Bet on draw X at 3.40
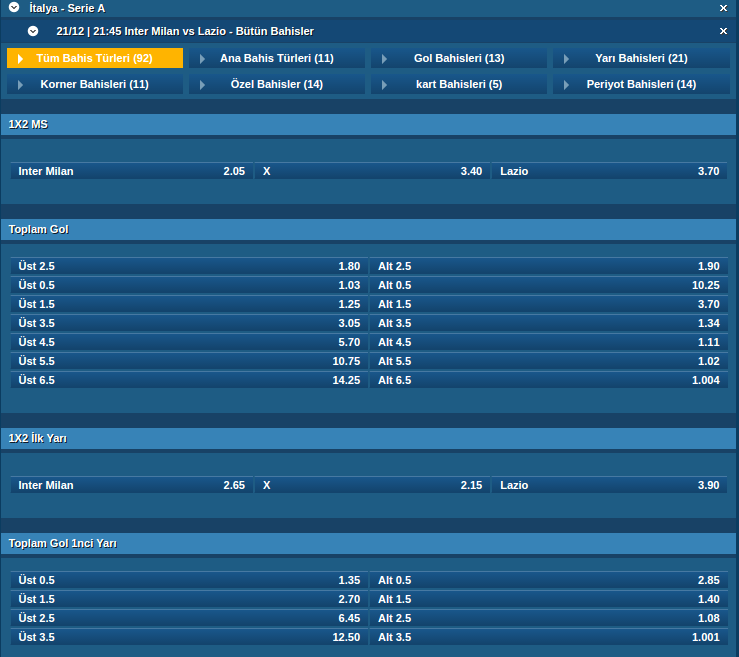The image size is (739, 657). (x=373, y=171)
